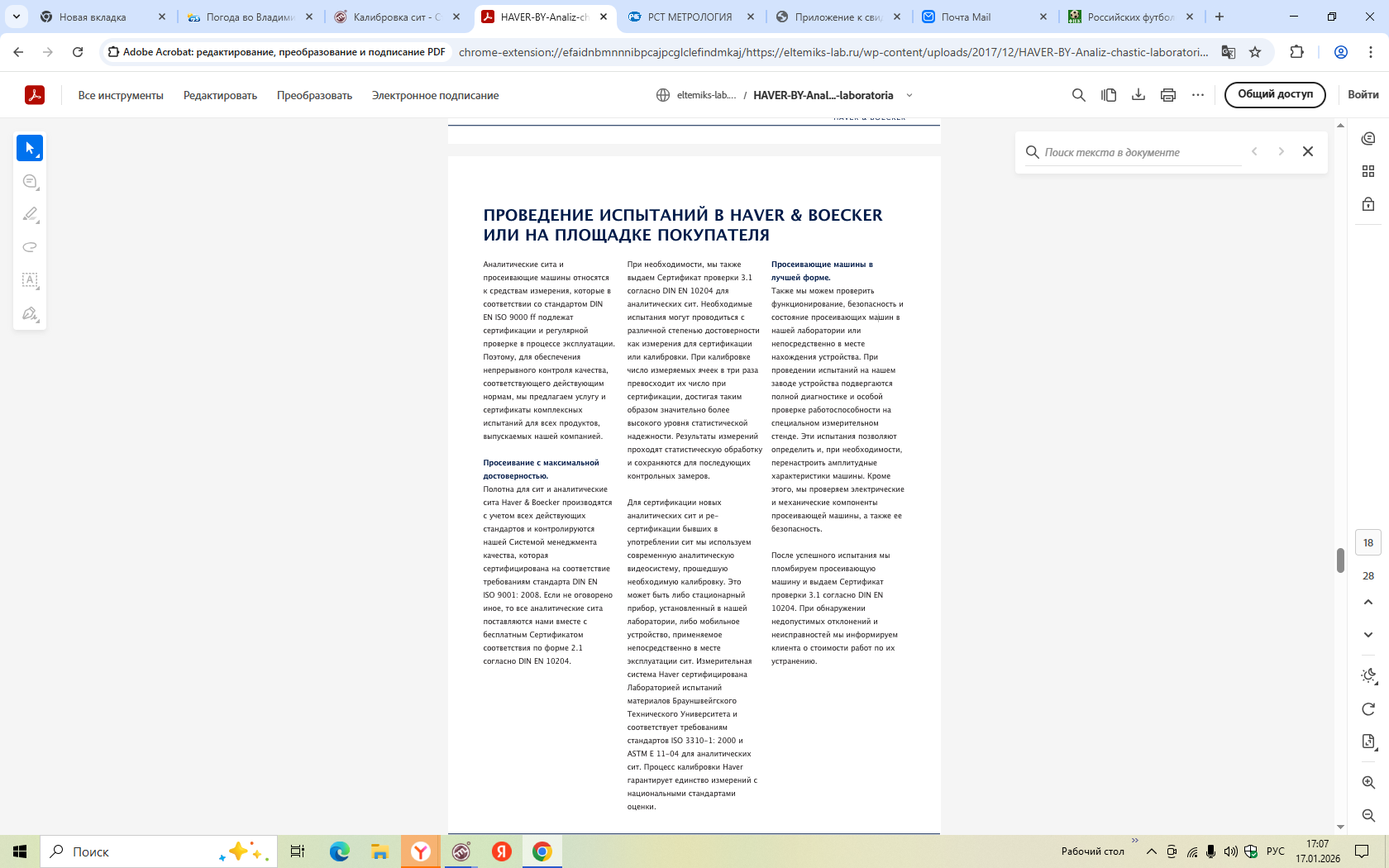
Task: Click the document text search field
Action: coord(1141,152)
